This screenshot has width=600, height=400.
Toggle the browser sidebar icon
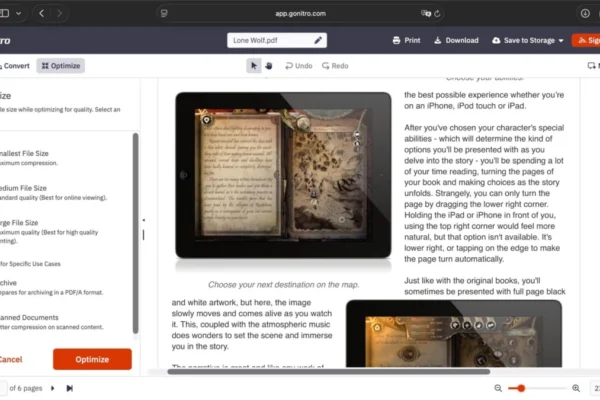point(5,13)
